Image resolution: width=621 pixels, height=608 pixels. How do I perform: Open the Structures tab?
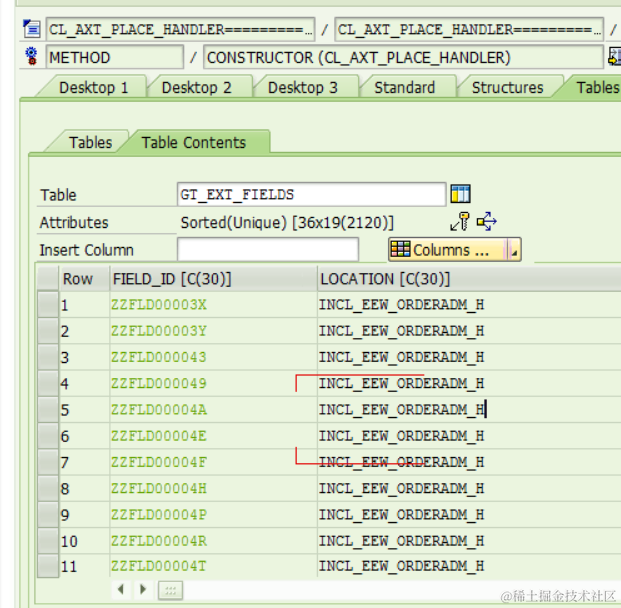click(507, 88)
